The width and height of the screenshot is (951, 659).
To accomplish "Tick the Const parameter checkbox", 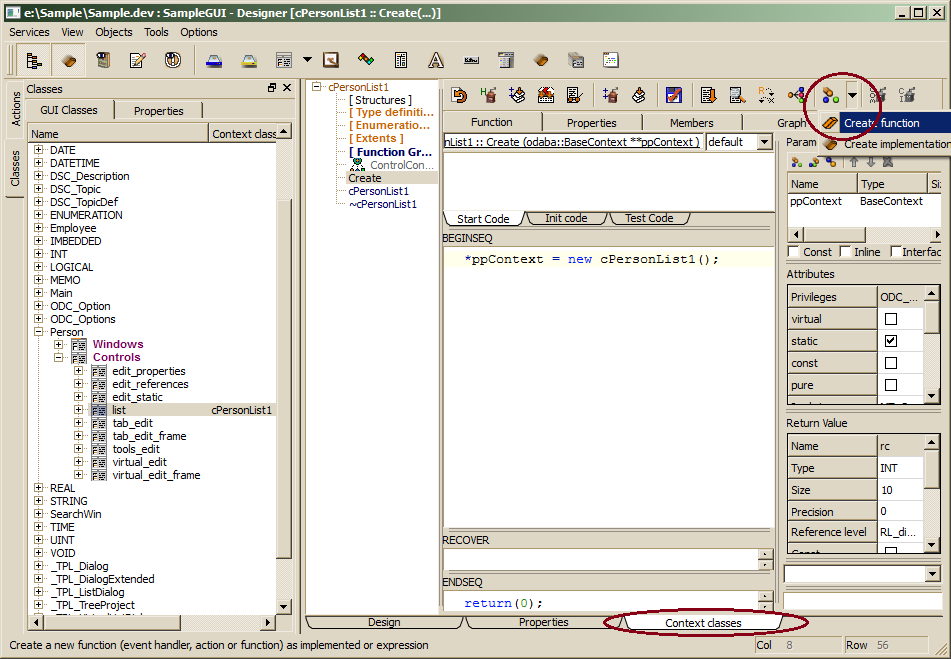I will [794, 252].
